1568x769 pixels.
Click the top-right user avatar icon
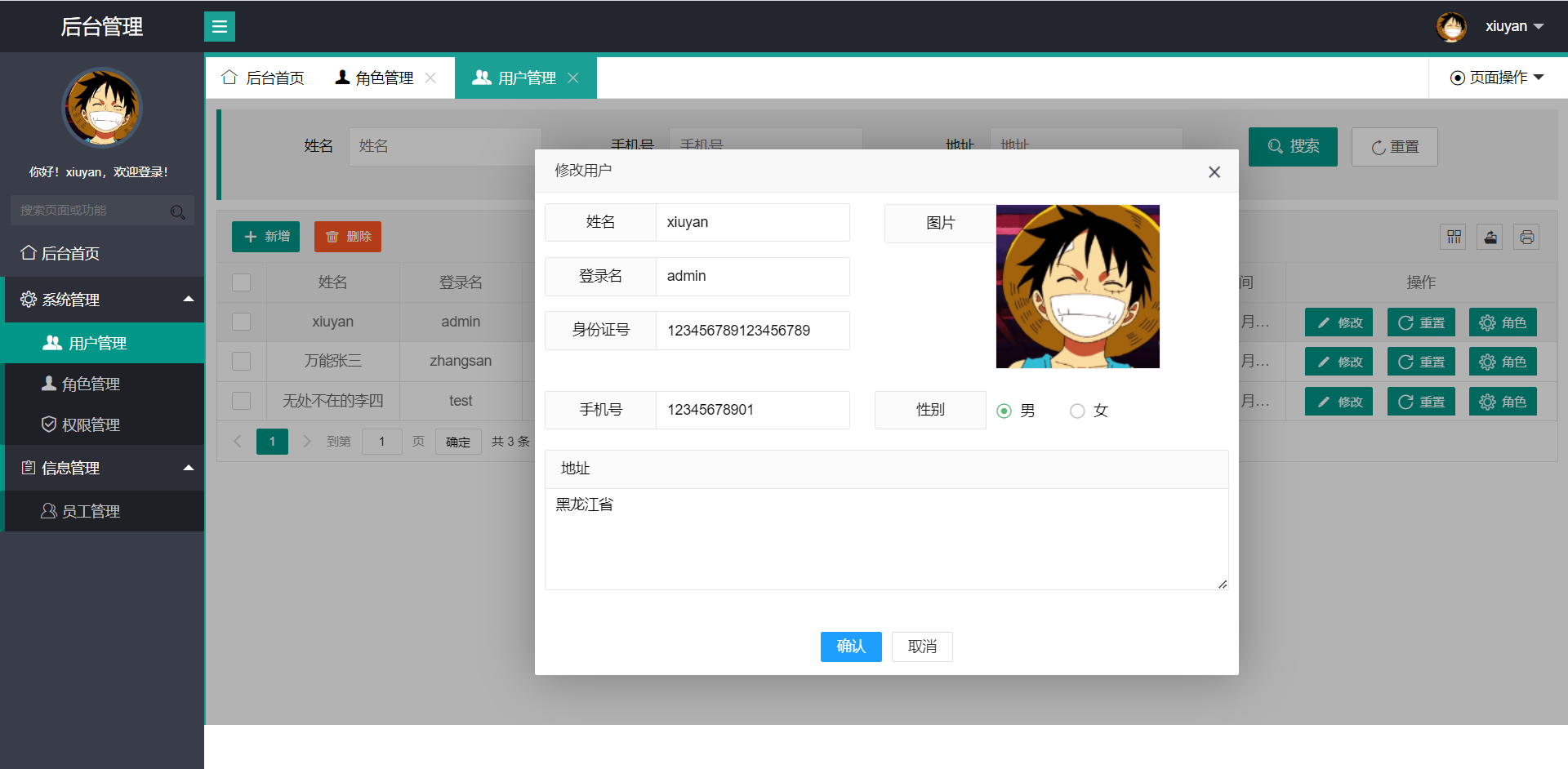pos(1451,27)
